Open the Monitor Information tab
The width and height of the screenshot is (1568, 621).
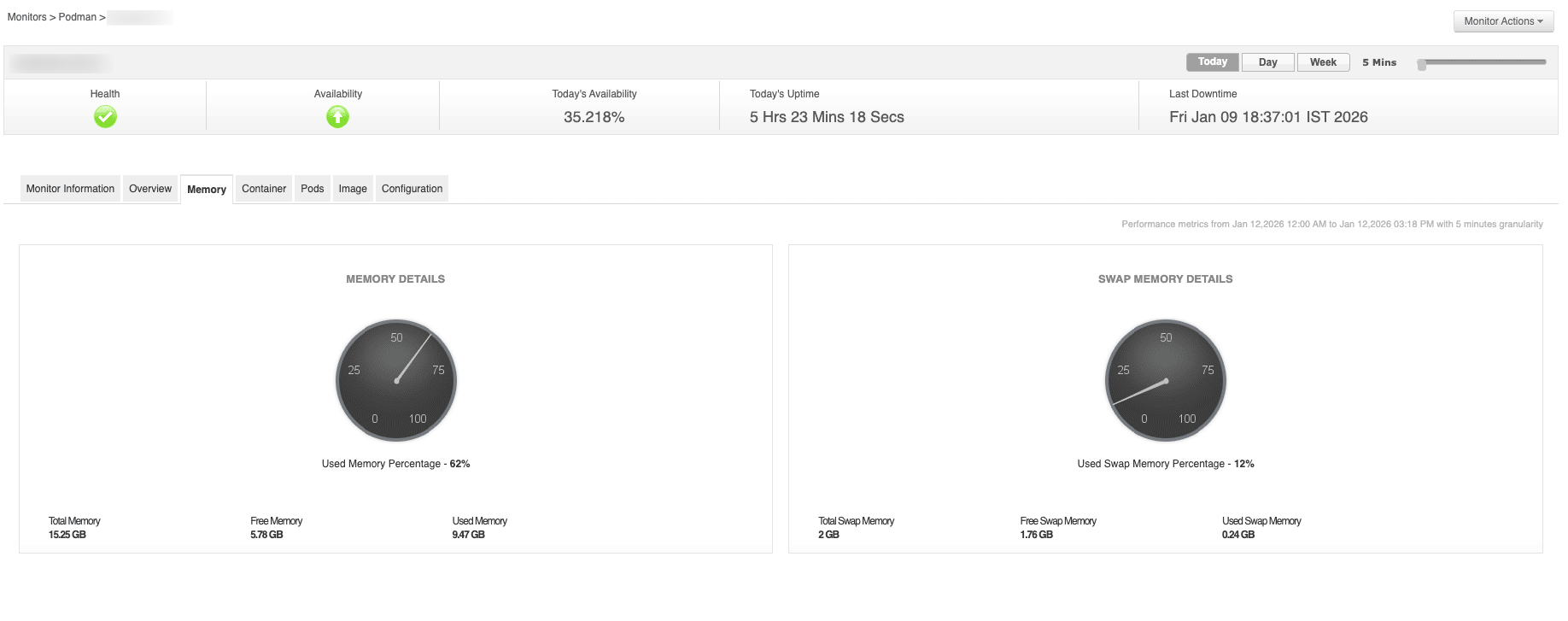click(69, 188)
